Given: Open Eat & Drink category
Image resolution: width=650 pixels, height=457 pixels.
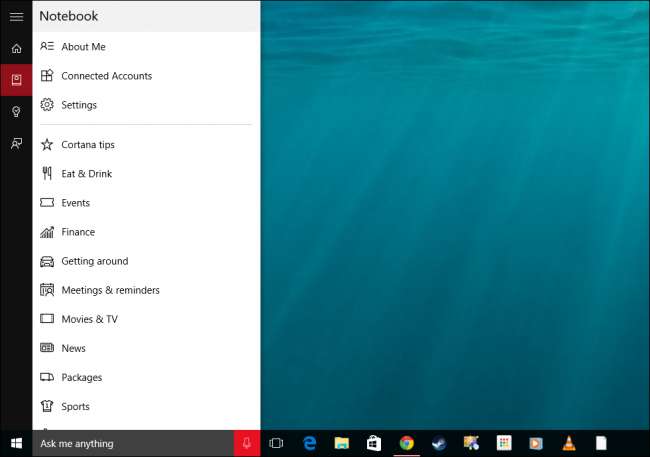Looking at the screenshot, I should coord(86,174).
